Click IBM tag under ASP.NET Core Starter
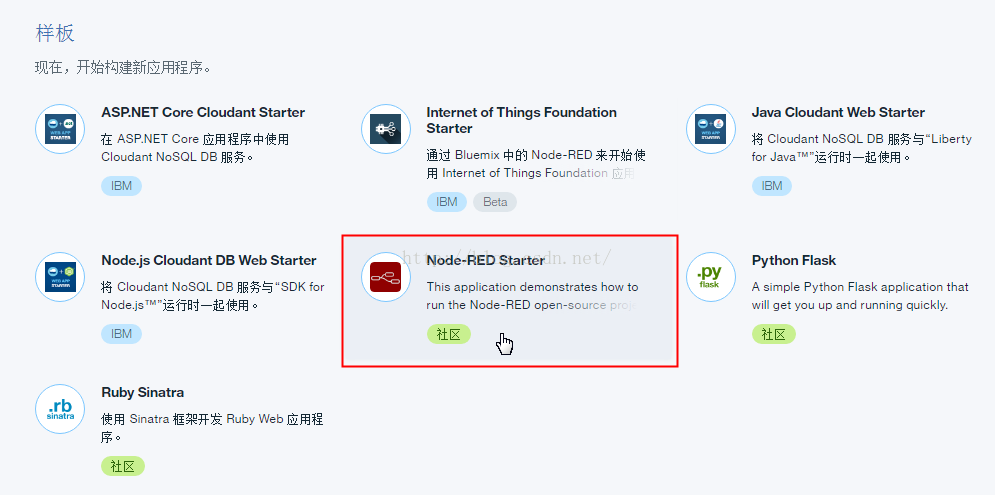Image resolution: width=995 pixels, height=495 pixels. pos(121,186)
